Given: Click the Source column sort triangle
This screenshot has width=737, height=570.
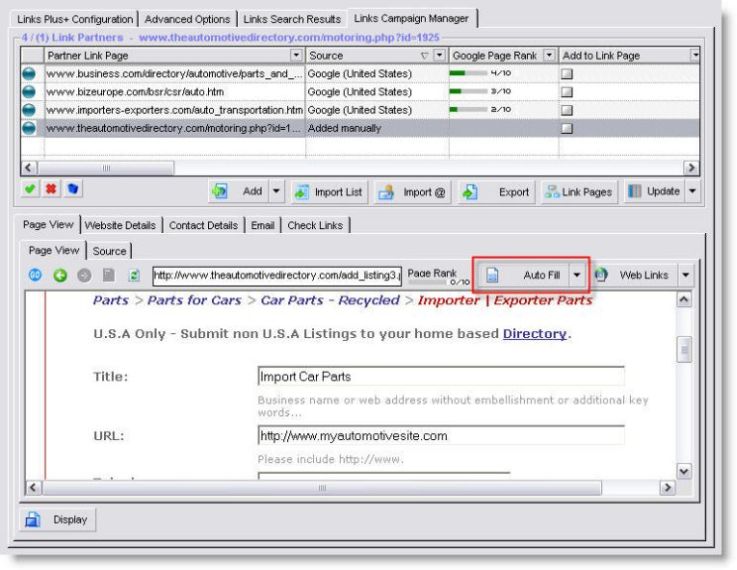Looking at the screenshot, I should tap(424, 55).
